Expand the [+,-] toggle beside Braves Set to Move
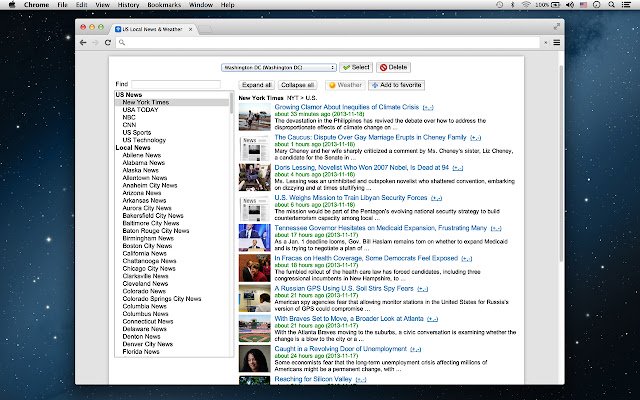This screenshot has width=640, height=400. (432, 319)
